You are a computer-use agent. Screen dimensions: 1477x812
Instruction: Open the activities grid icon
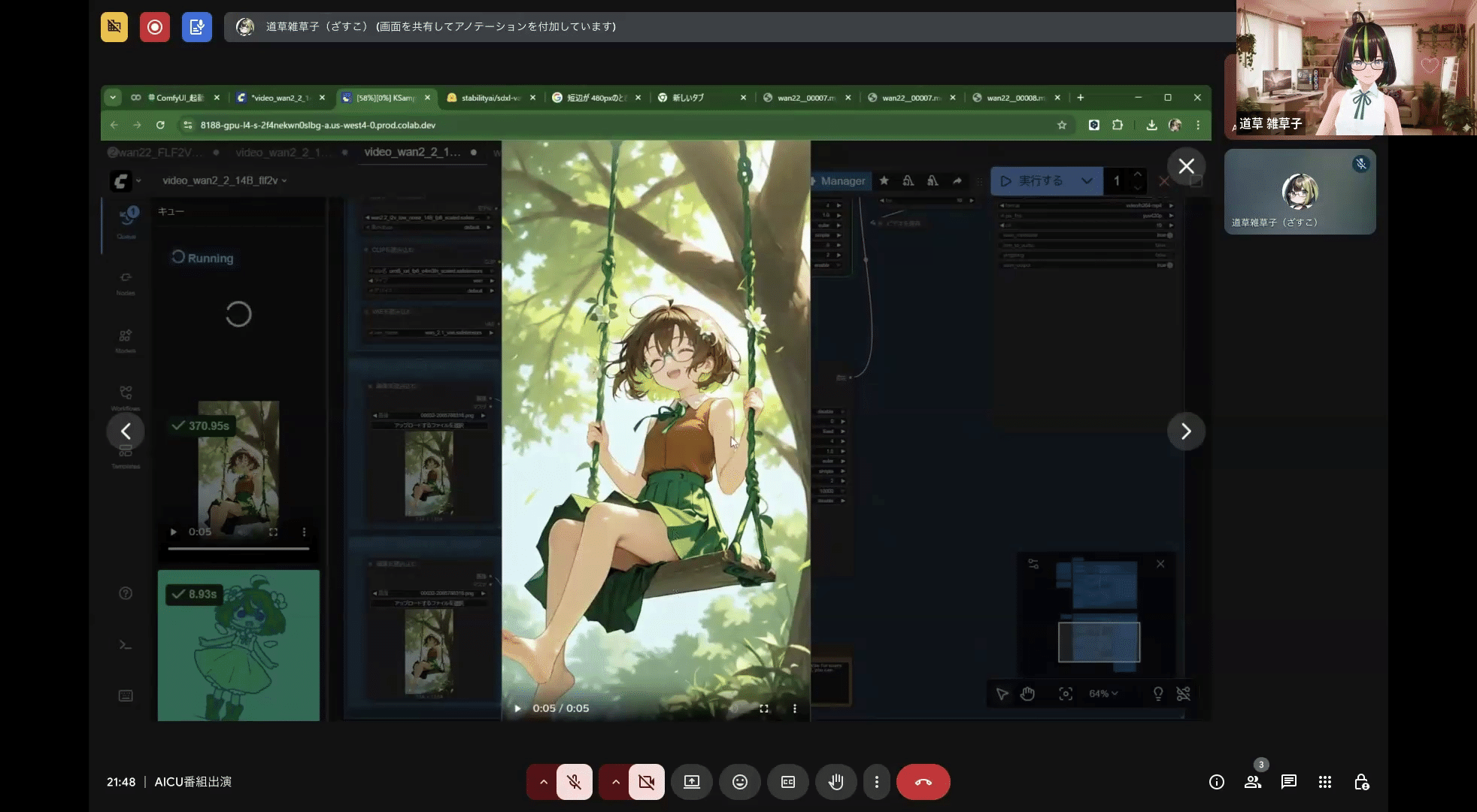point(1325,782)
